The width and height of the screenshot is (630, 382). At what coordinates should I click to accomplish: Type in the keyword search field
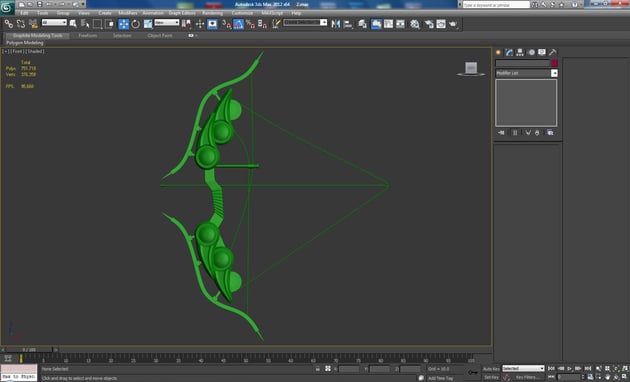click(x=496, y=5)
